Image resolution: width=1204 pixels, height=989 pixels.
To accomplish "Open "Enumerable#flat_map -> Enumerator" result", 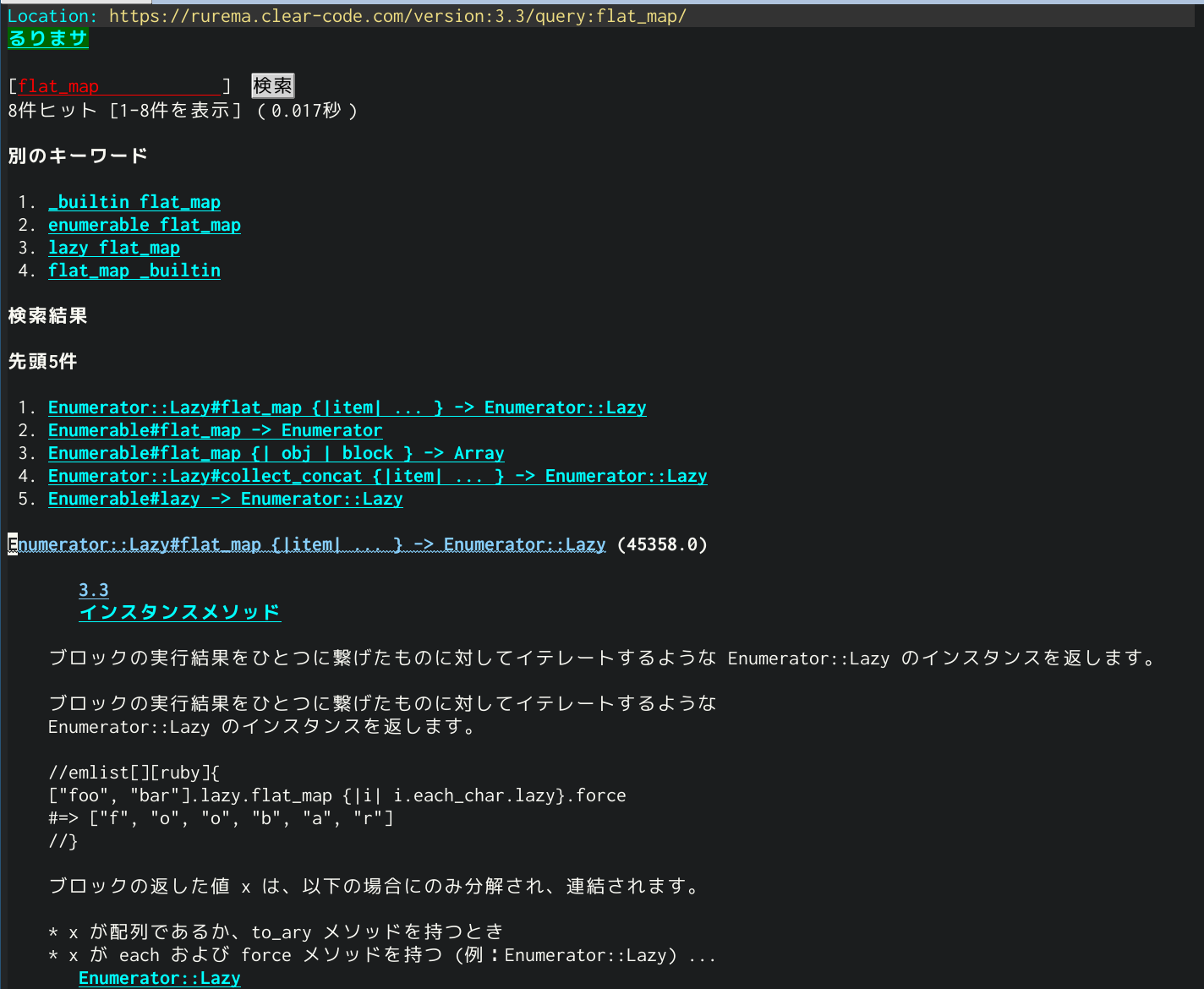I will click(215, 430).
